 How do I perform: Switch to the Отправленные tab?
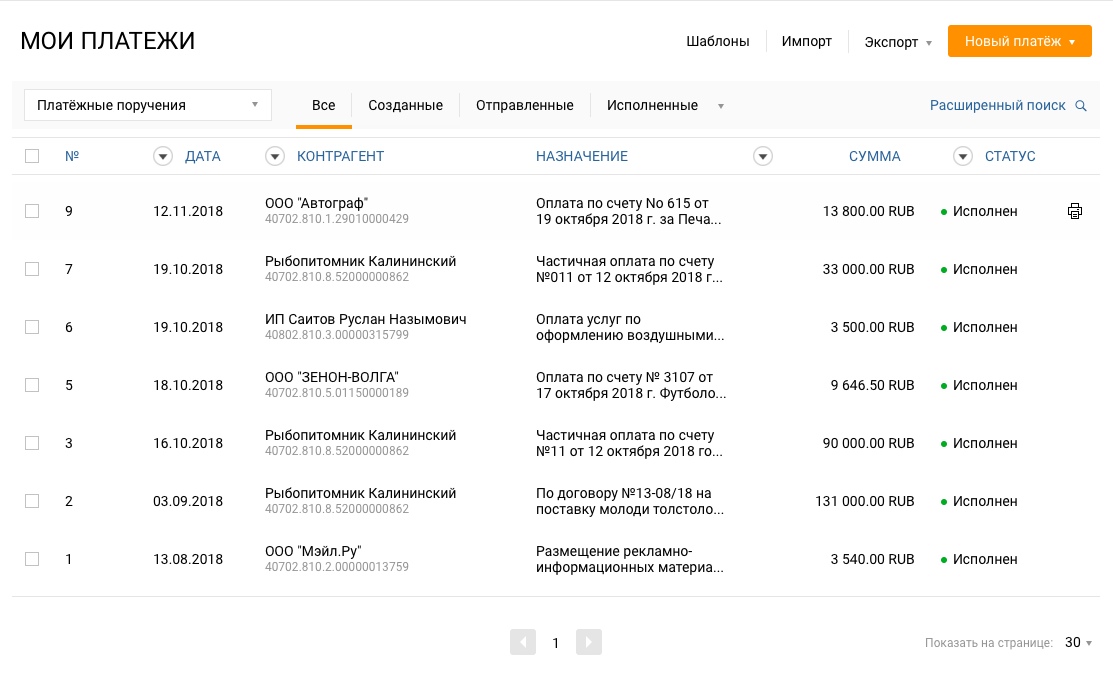click(525, 105)
